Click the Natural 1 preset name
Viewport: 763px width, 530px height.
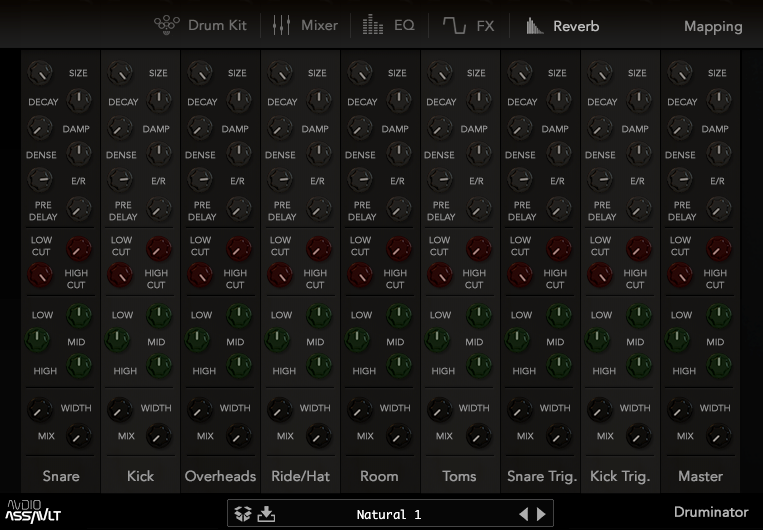click(389, 514)
